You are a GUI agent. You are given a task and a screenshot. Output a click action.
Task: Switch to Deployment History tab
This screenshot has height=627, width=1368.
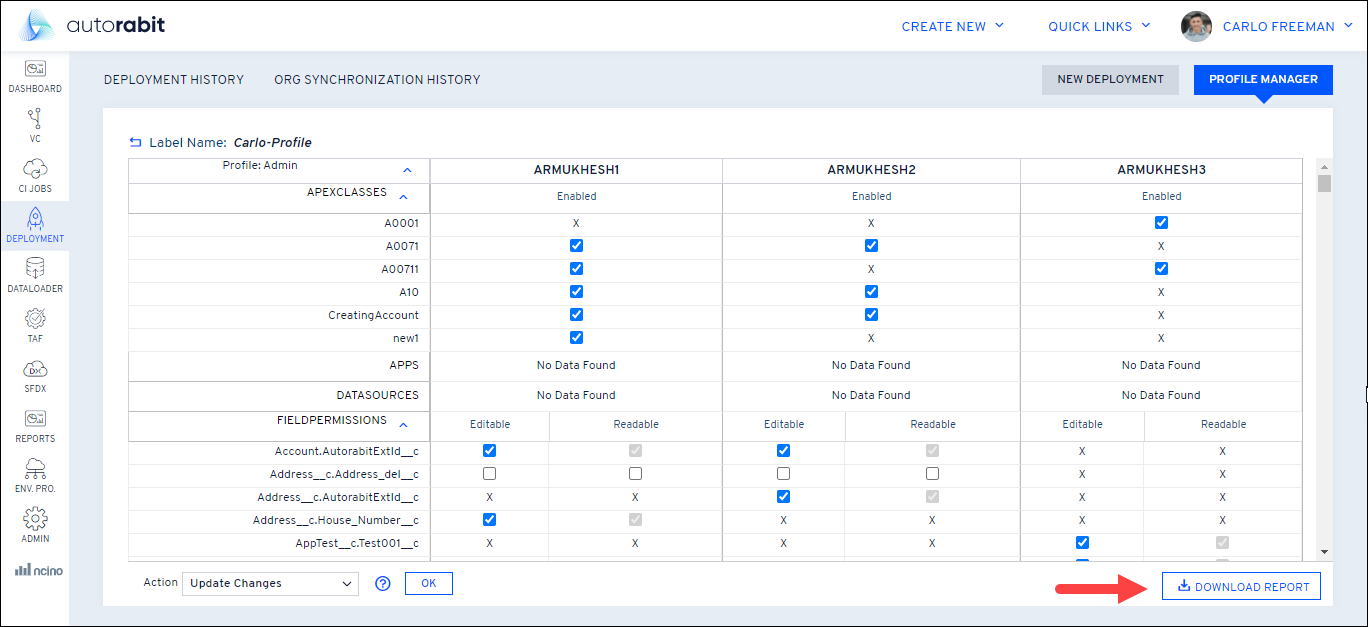[174, 80]
